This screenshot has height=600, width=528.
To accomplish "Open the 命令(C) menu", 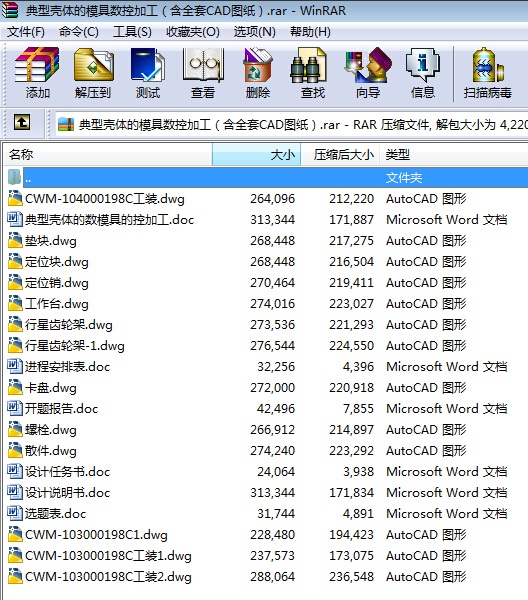I will click(x=79, y=32).
